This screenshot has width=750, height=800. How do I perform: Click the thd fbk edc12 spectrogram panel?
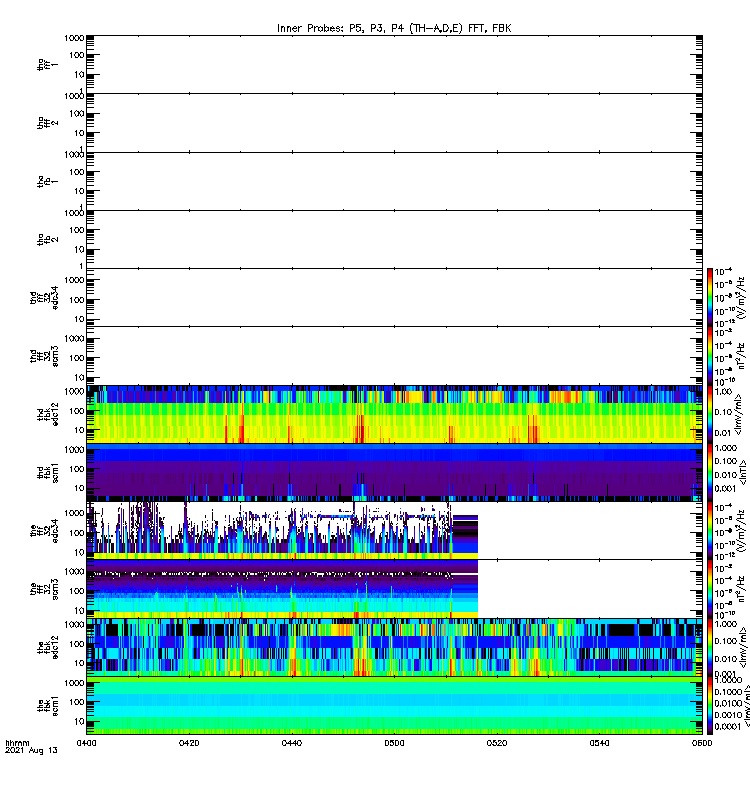pos(394,414)
